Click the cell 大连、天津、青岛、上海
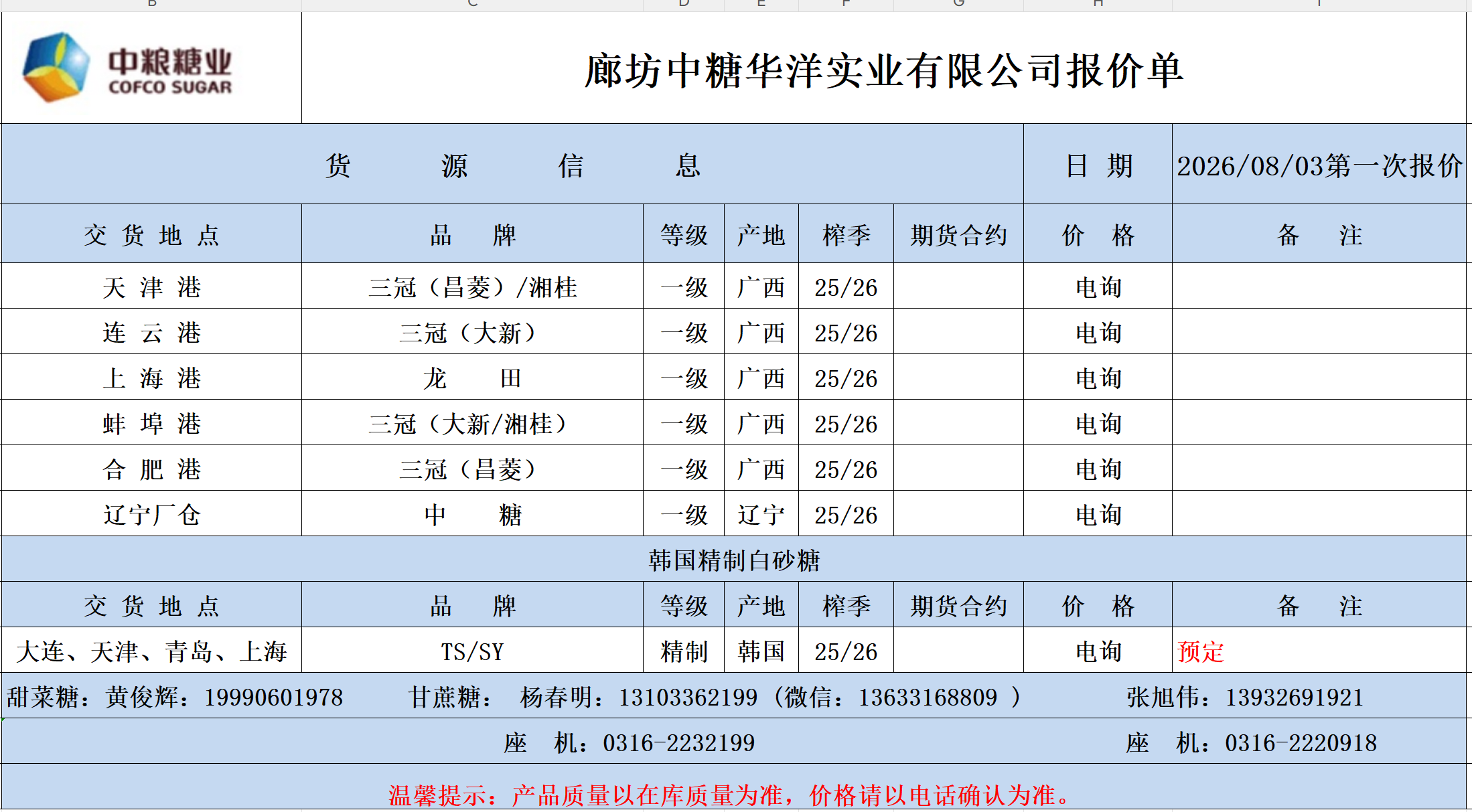The height and width of the screenshot is (812, 1472). [x=151, y=651]
